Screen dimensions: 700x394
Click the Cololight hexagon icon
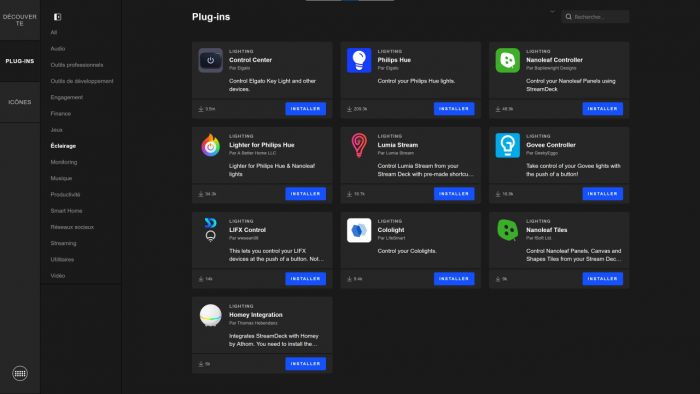(359, 230)
